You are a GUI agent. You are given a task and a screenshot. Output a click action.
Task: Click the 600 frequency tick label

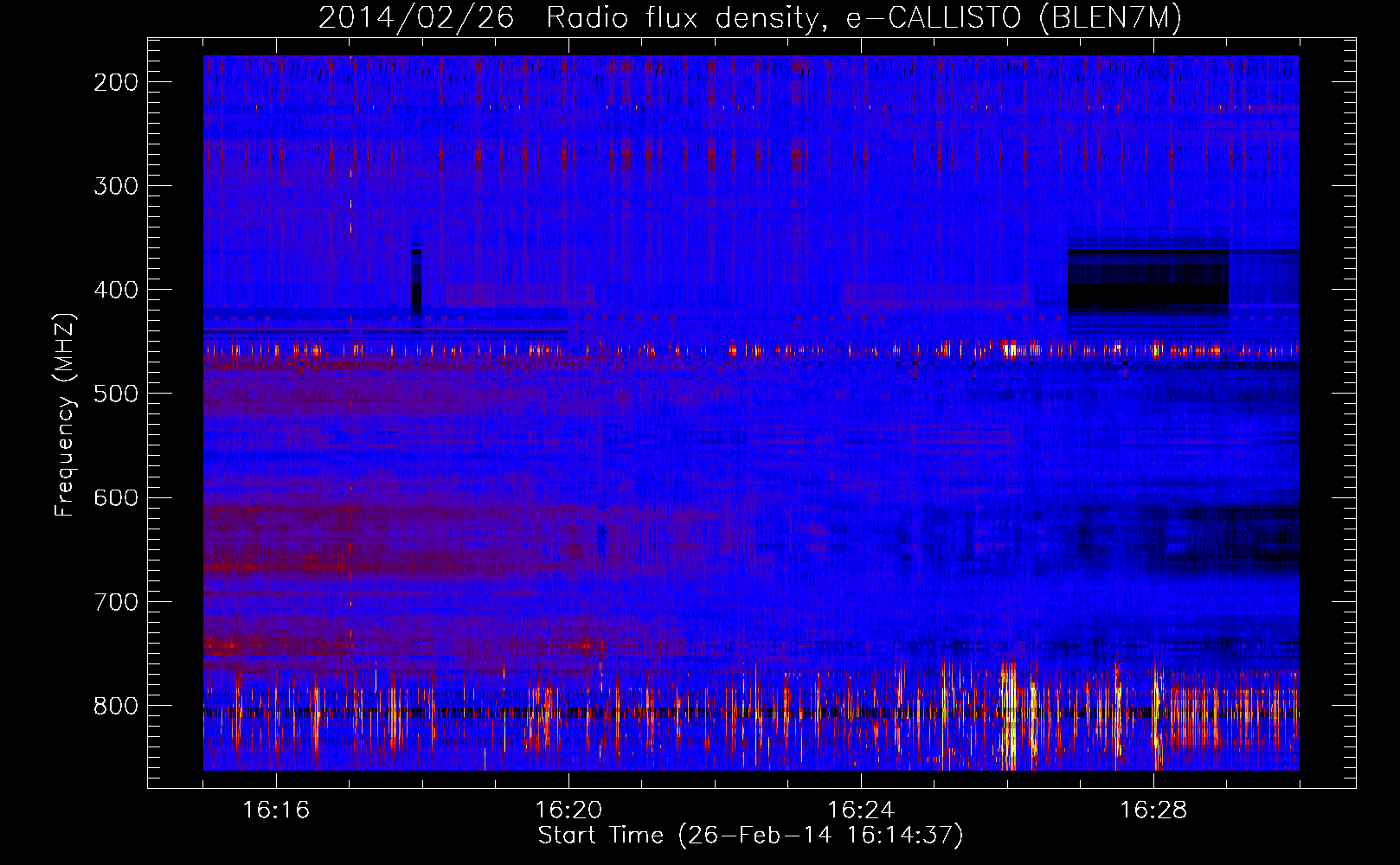coord(116,497)
